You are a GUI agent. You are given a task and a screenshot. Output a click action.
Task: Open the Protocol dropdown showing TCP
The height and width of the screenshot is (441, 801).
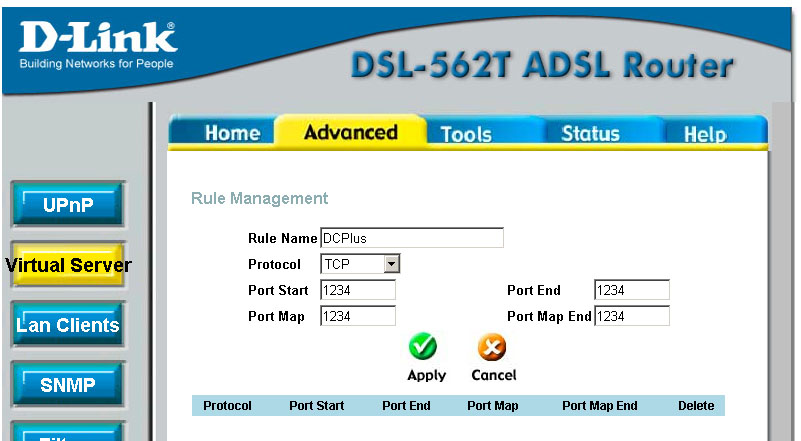tap(360, 264)
